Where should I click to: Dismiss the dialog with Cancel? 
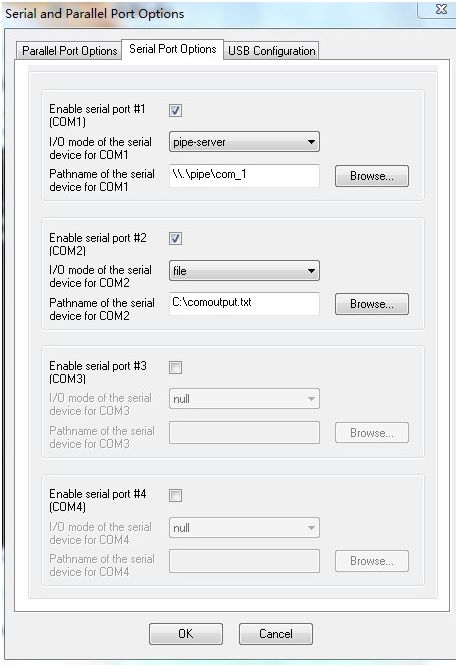(x=276, y=634)
